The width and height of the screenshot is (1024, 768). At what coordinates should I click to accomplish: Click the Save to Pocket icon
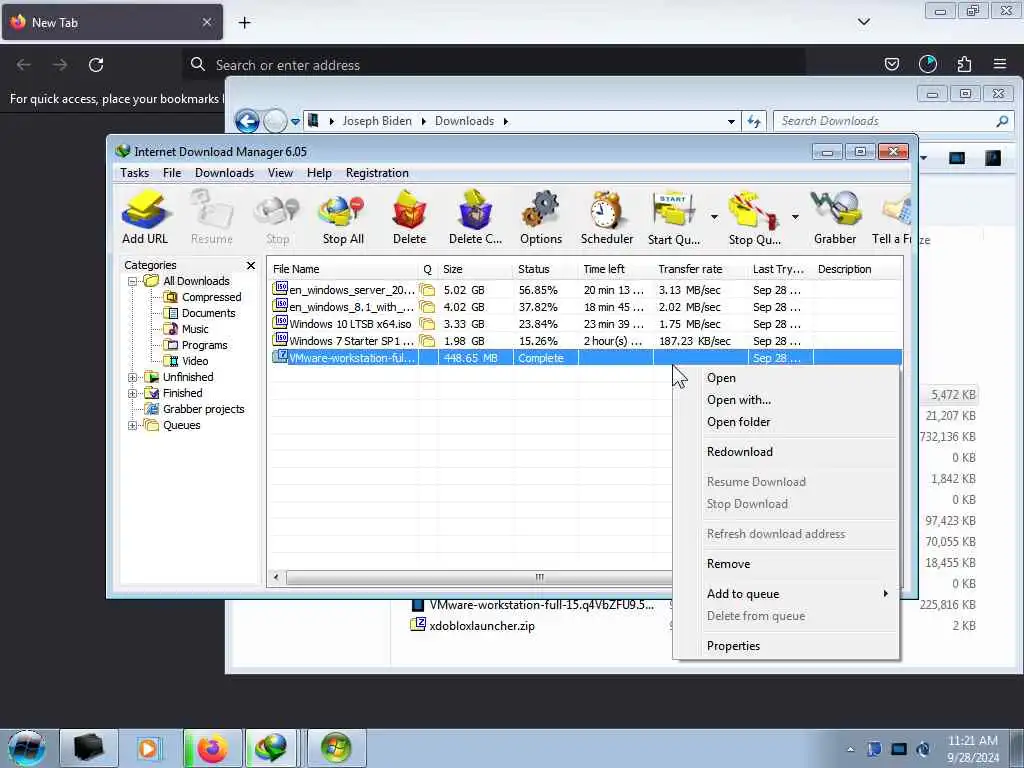click(x=891, y=64)
